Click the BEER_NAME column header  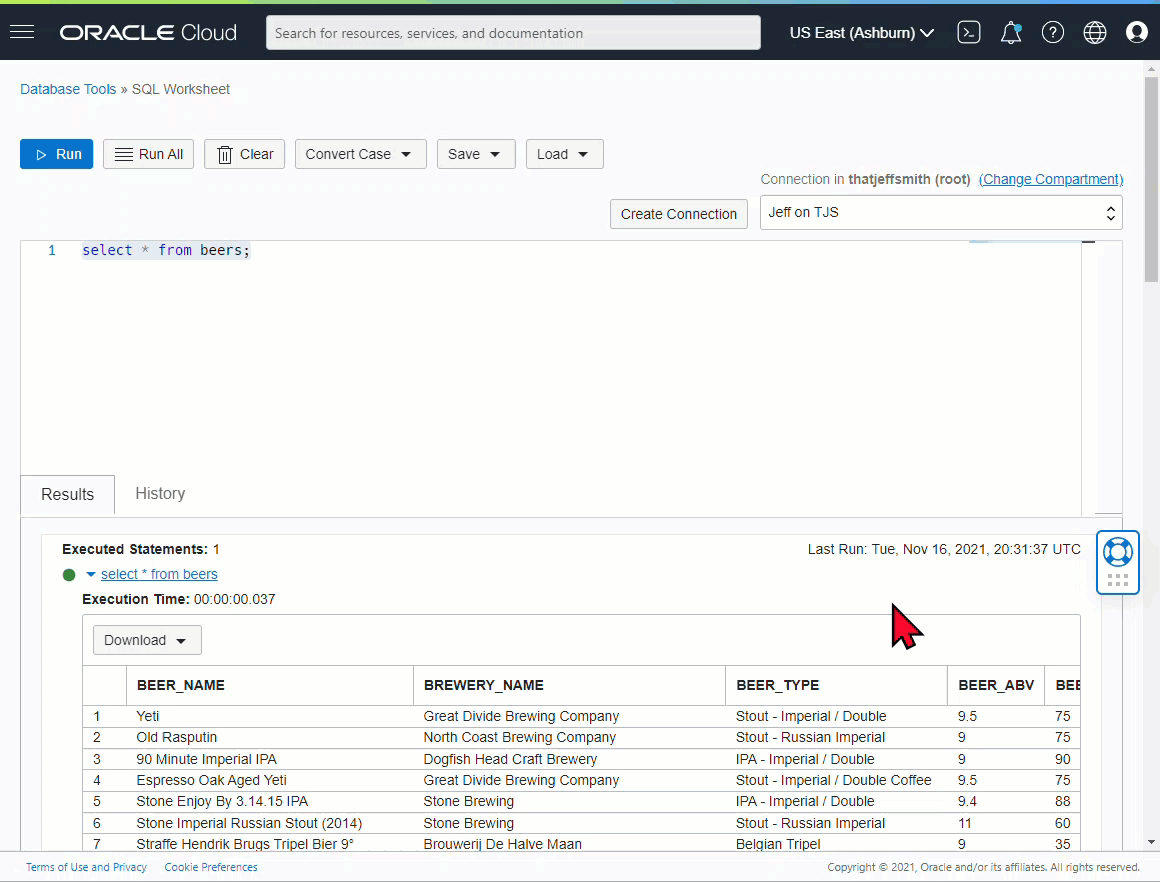click(270, 685)
